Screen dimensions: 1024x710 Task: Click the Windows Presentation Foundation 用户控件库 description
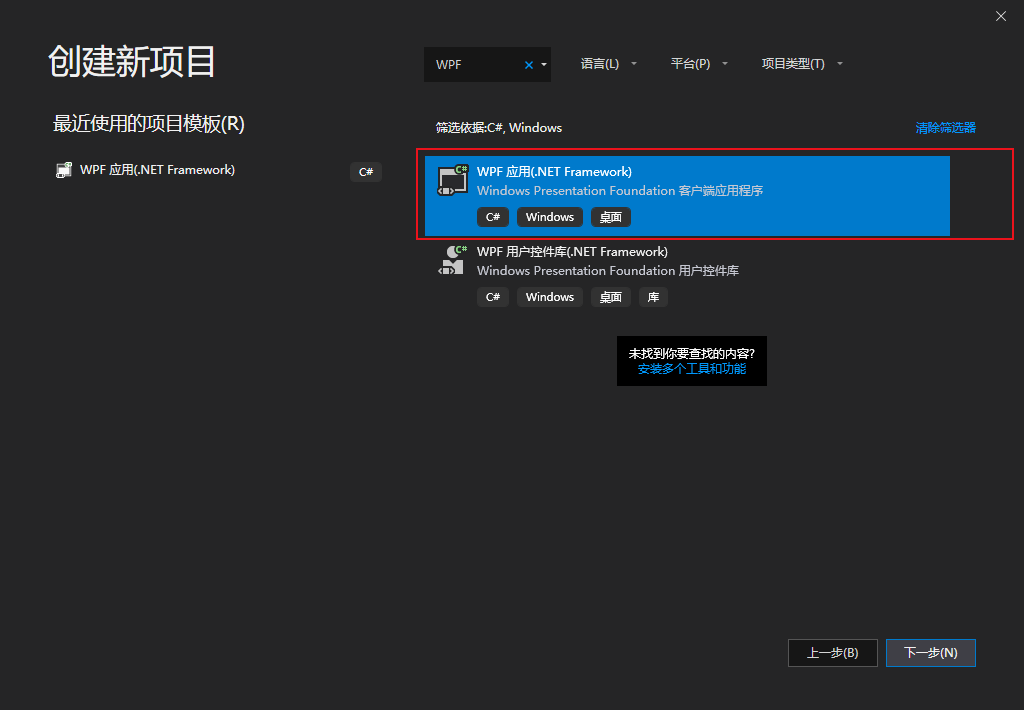[x=608, y=270]
